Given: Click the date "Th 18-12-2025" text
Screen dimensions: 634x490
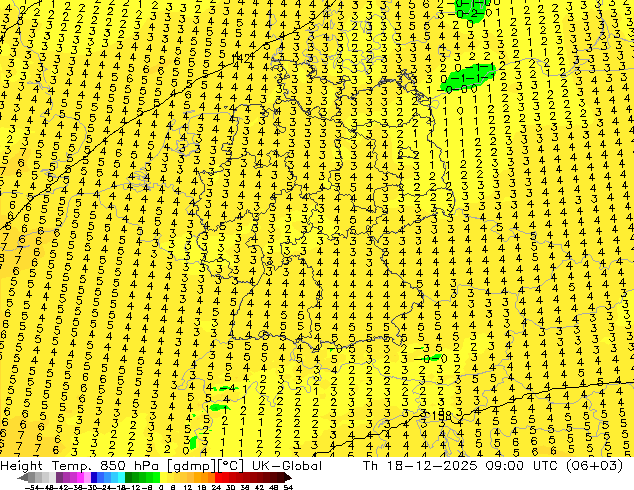Looking at the screenshot, I should (421, 466).
